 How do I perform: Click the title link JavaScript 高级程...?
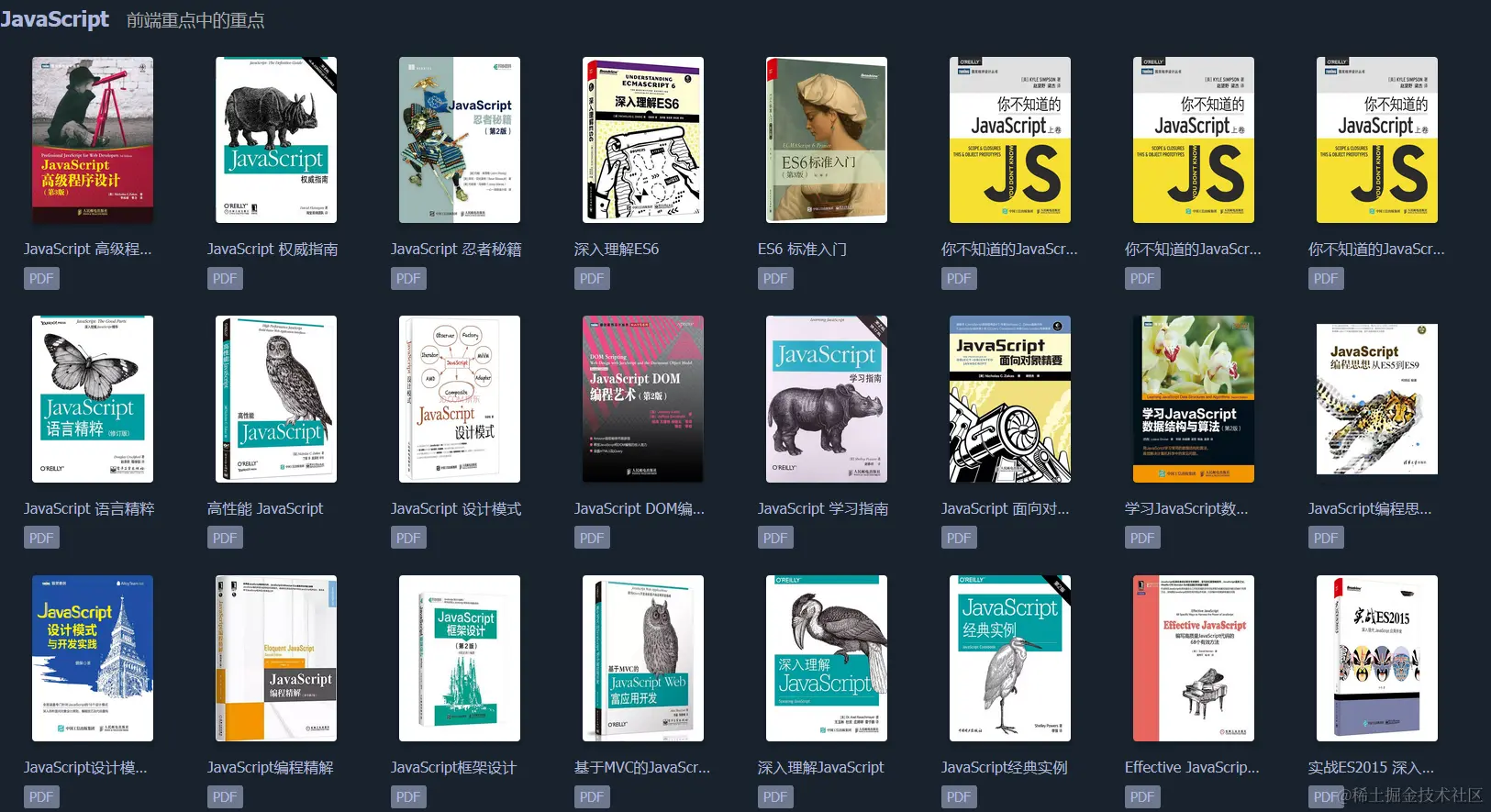coord(88,249)
